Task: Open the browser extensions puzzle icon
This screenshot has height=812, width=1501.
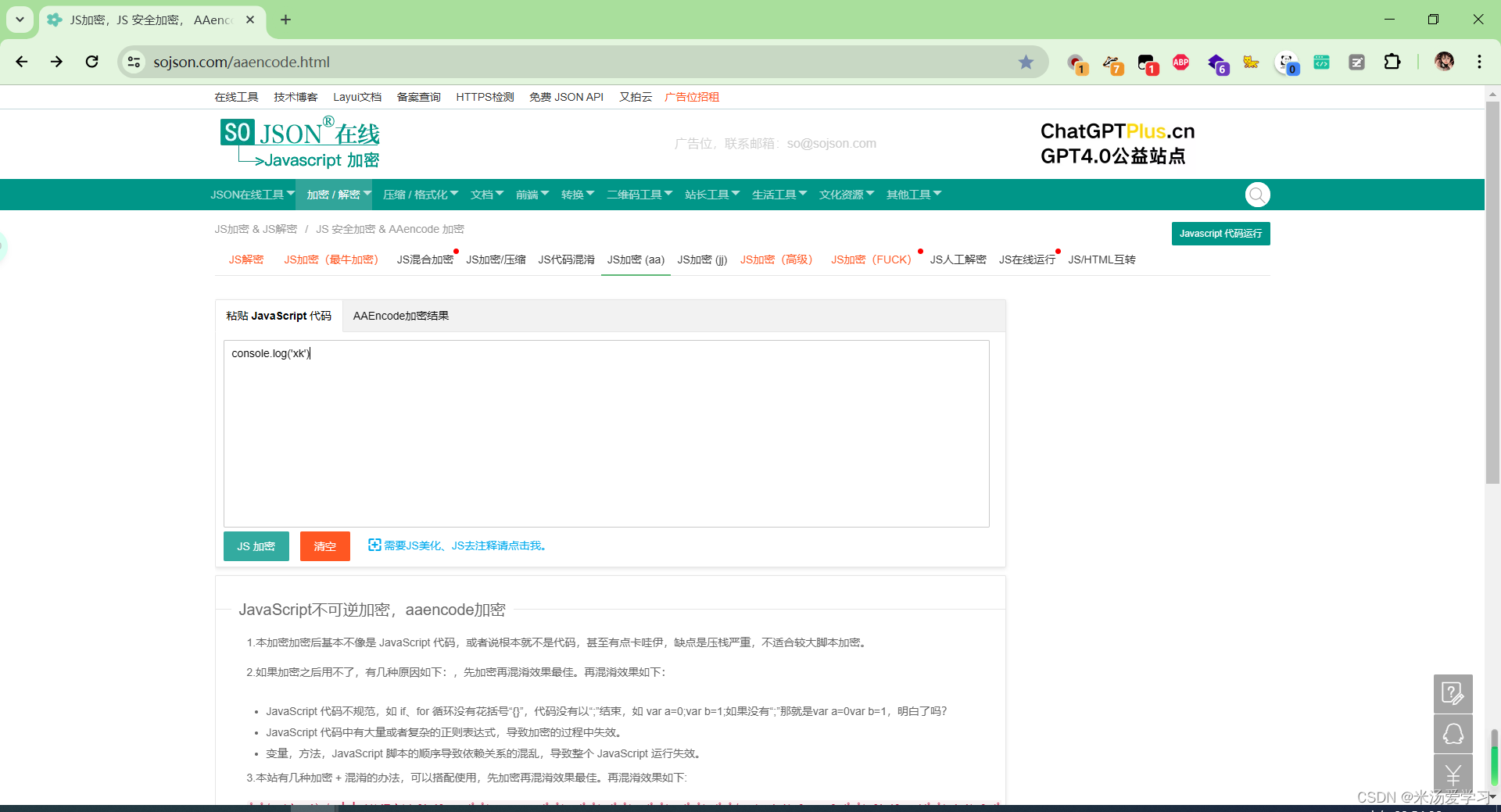Action: [1392, 63]
